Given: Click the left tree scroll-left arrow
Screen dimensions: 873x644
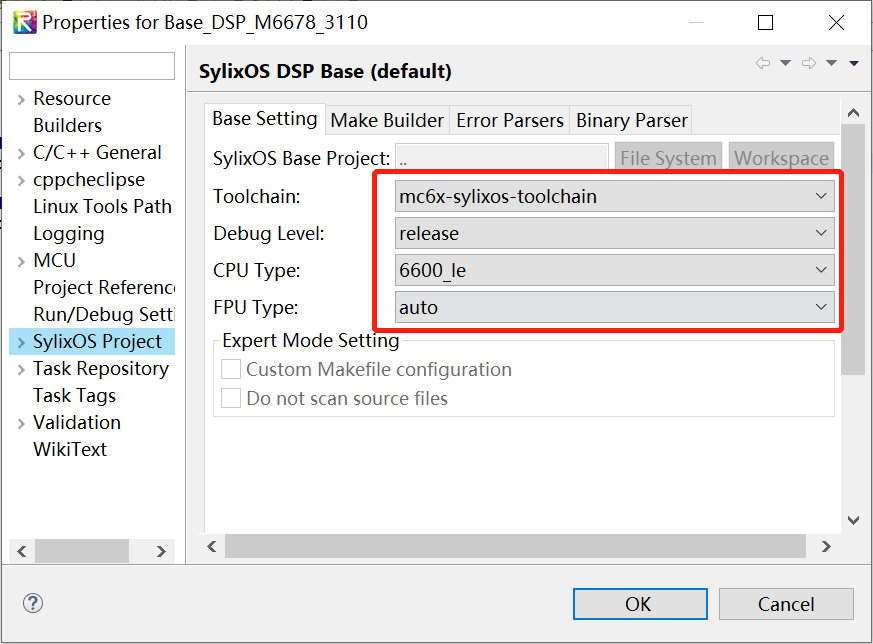Looking at the screenshot, I should pyautogui.click(x=22, y=551).
